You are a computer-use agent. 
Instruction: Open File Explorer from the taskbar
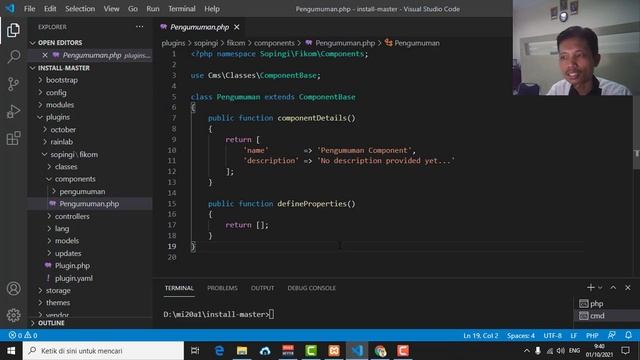point(242,351)
